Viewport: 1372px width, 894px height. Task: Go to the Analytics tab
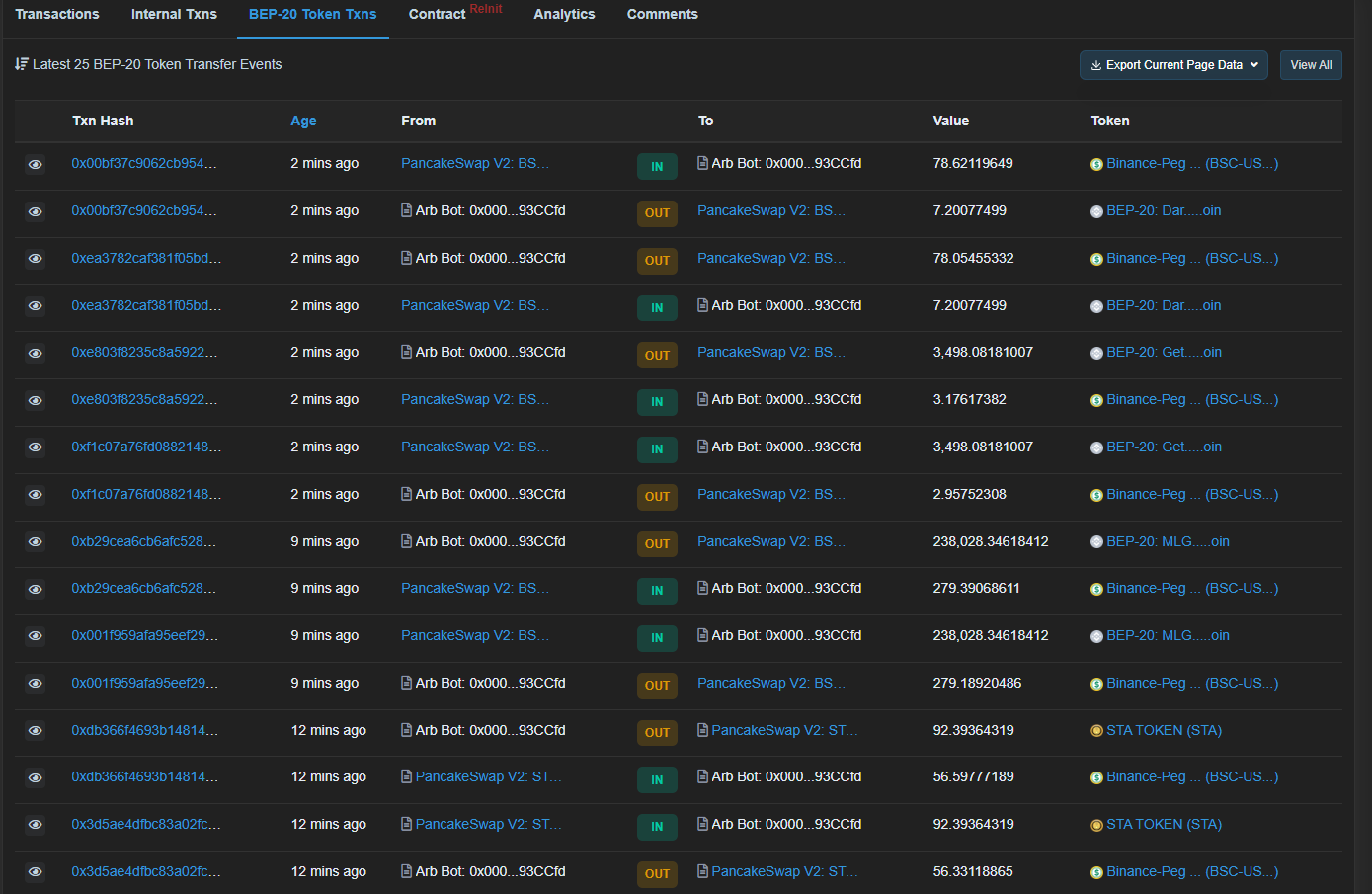click(x=564, y=14)
